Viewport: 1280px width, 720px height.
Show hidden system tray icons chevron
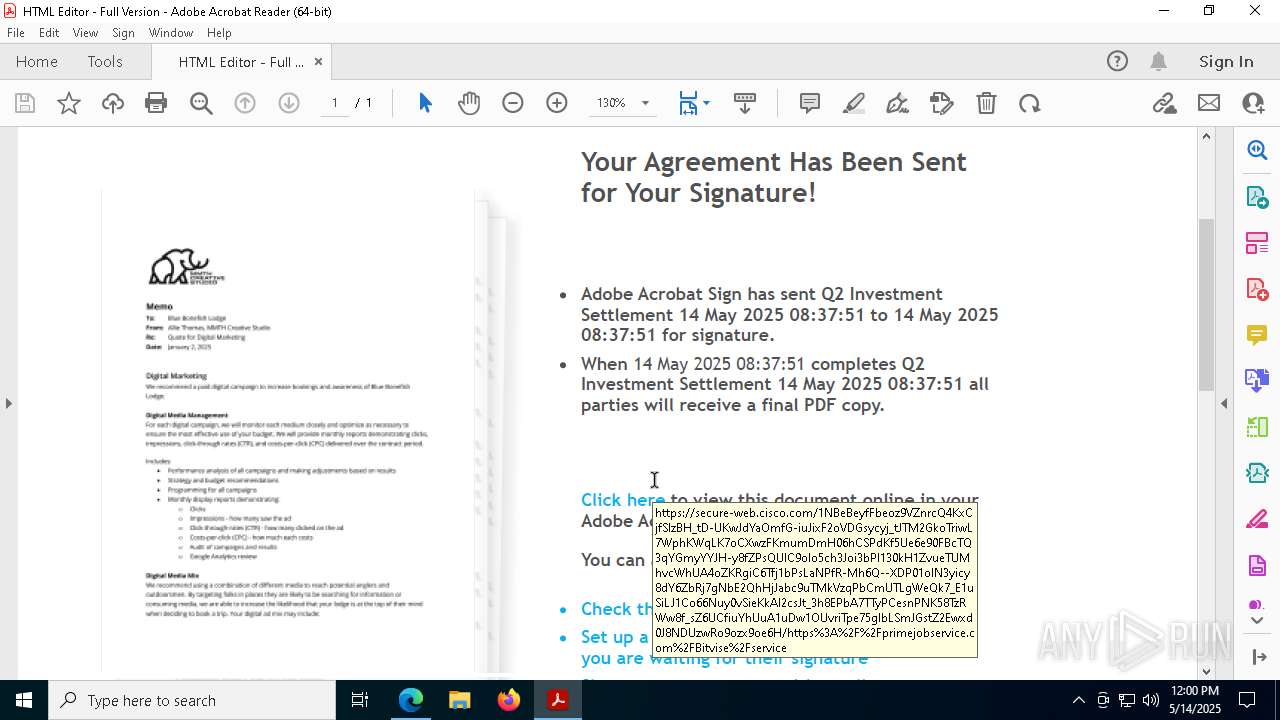pyautogui.click(x=1078, y=700)
